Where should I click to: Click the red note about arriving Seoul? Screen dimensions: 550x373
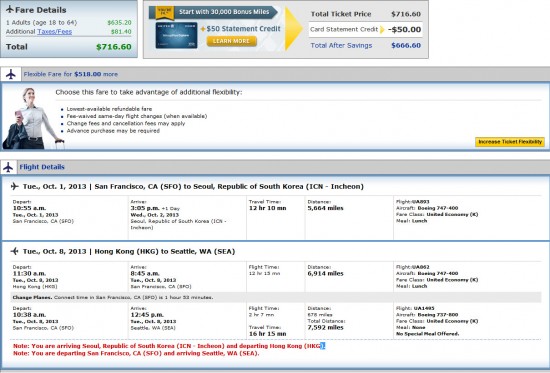pyautogui.click(x=169, y=346)
